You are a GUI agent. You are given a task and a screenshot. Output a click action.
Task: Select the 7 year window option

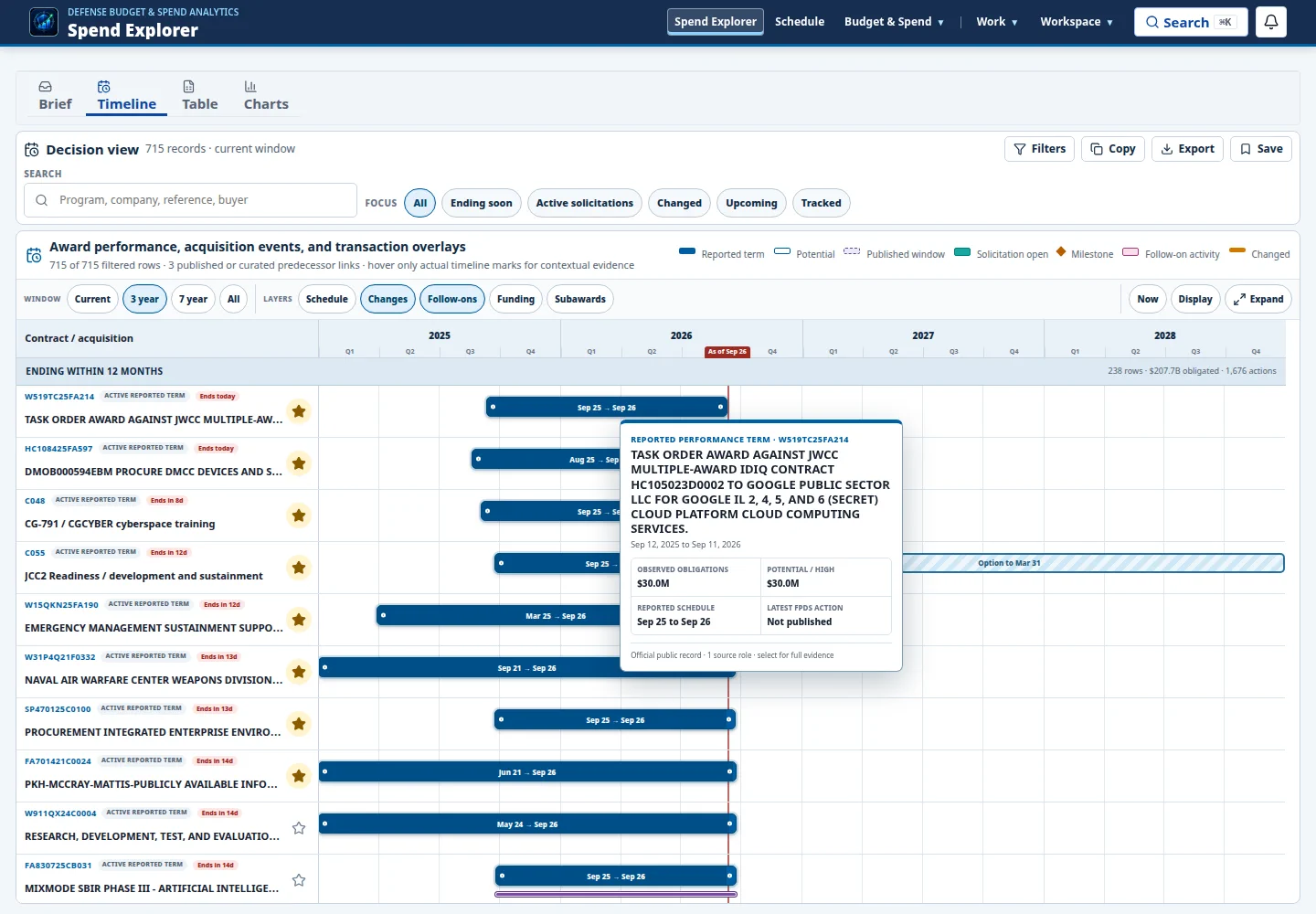[x=193, y=299]
